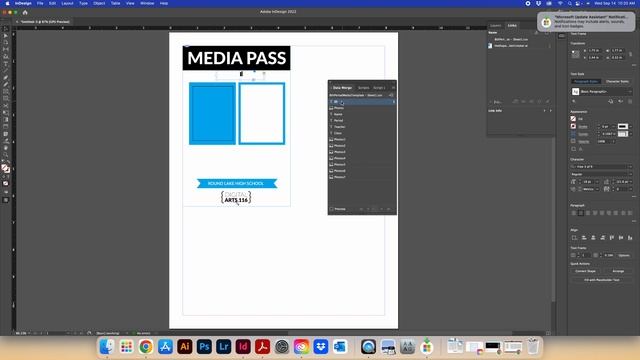This screenshot has width=640, height=360.
Task: Open Photoshop from the Dock
Action: click(204, 347)
